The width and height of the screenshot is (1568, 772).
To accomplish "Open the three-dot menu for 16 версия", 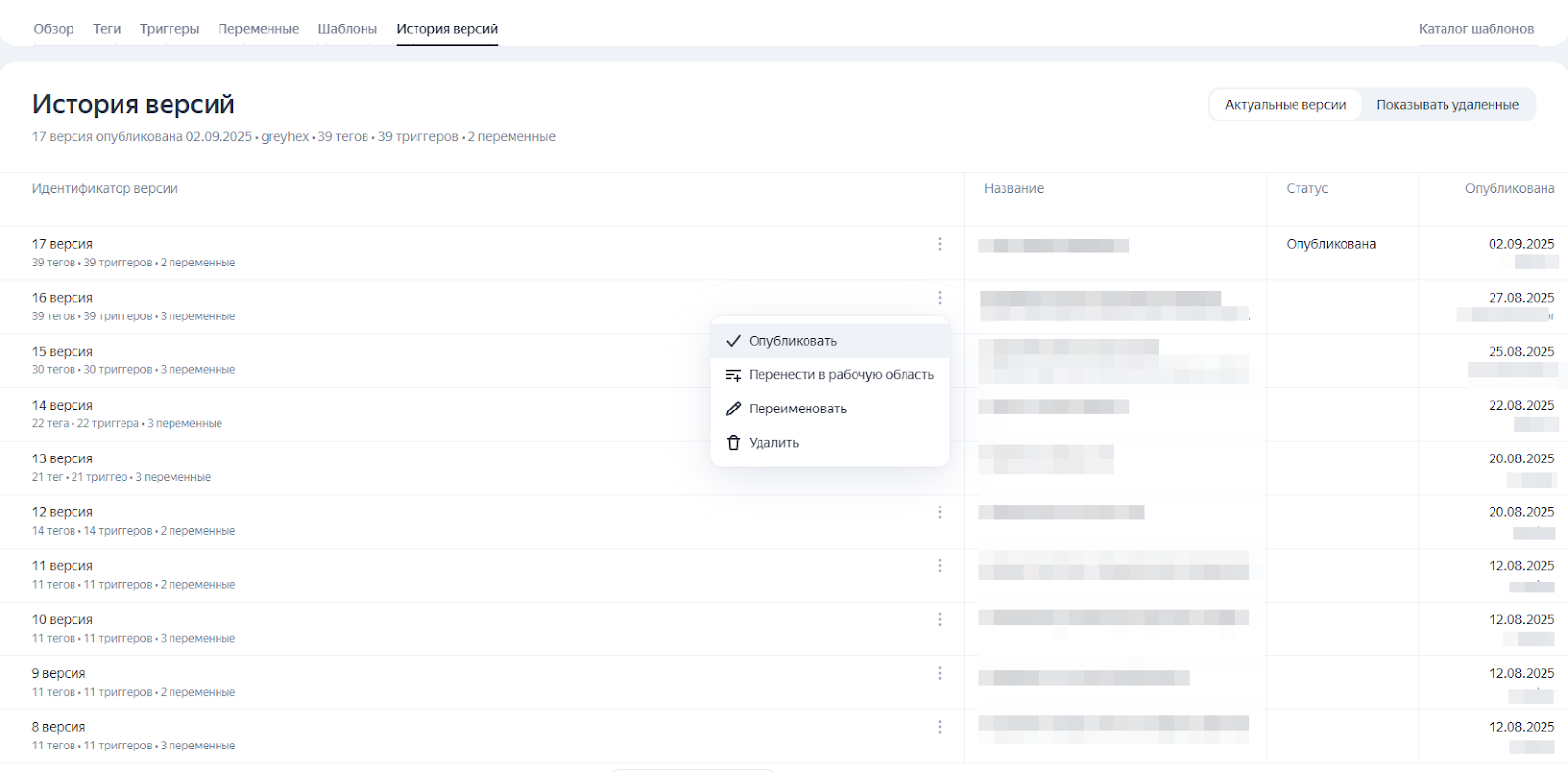I will click(x=939, y=298).
